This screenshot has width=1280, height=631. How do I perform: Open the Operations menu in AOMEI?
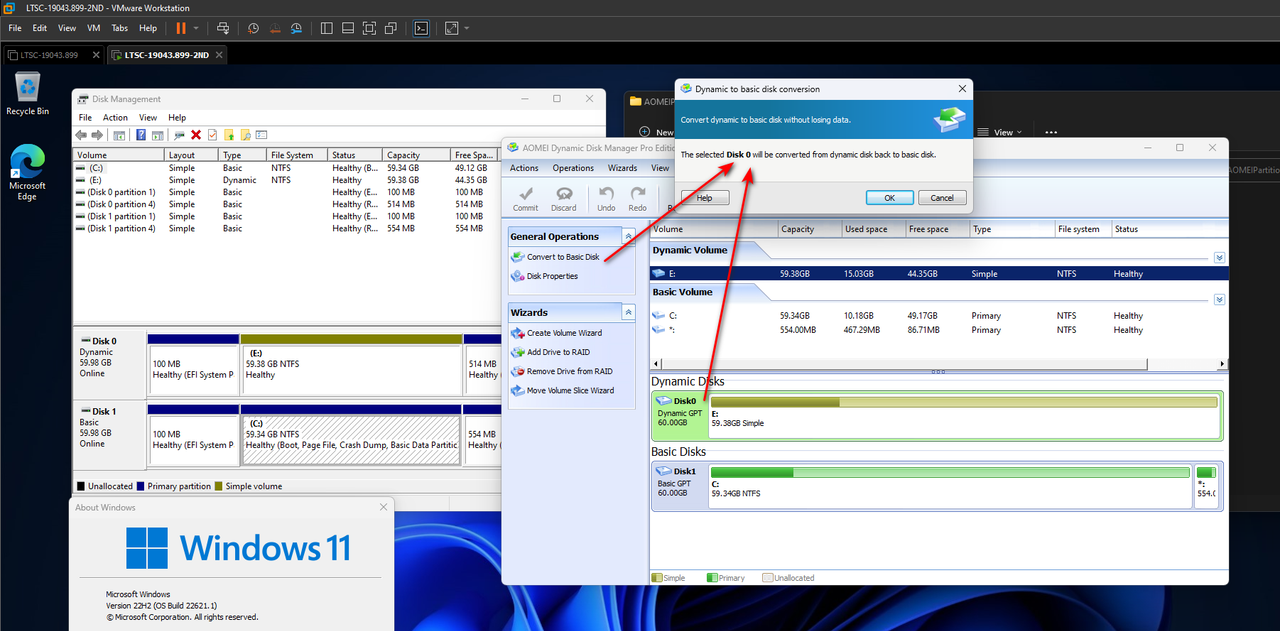[573, 168]
